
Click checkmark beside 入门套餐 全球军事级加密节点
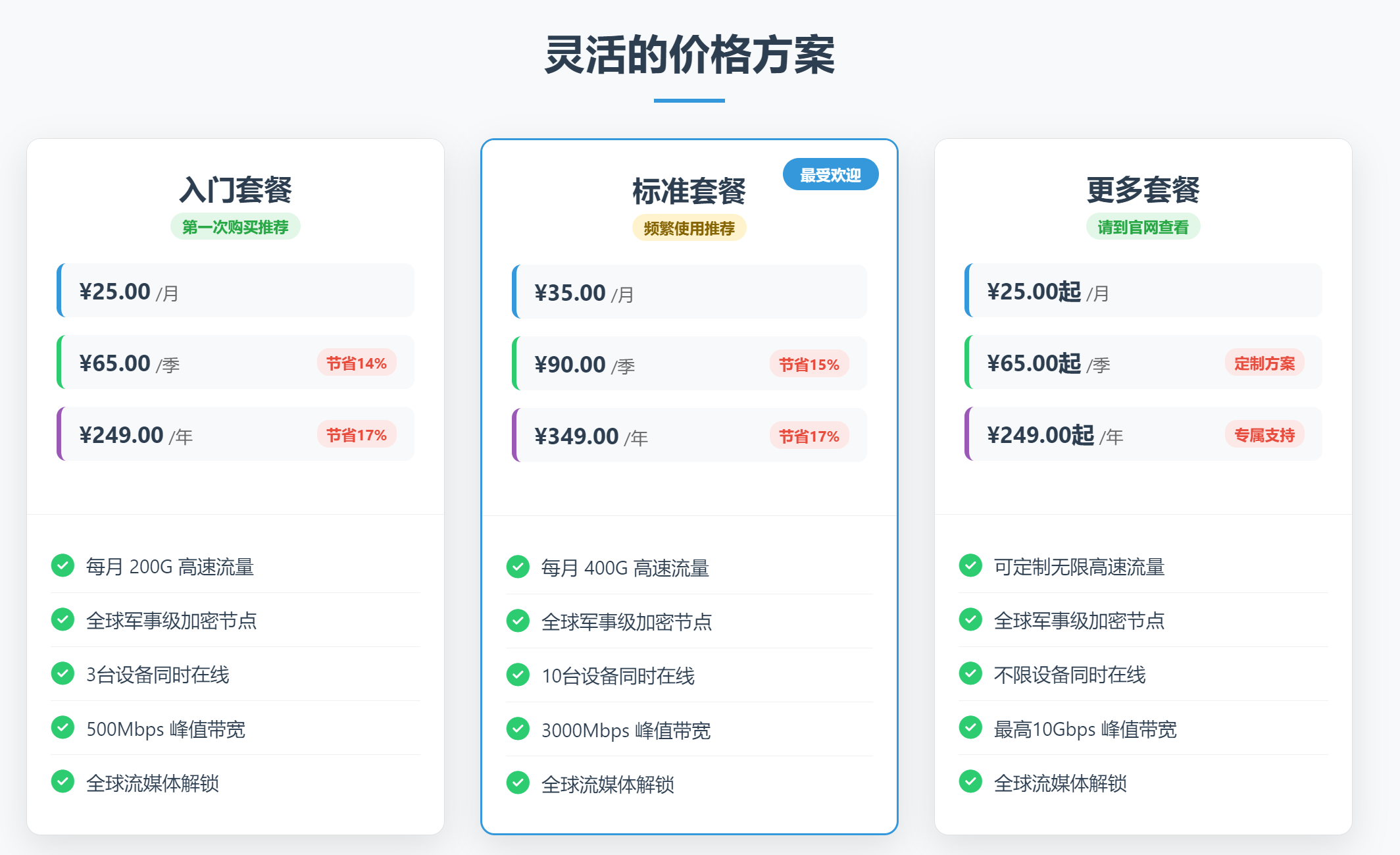(63, 619)
